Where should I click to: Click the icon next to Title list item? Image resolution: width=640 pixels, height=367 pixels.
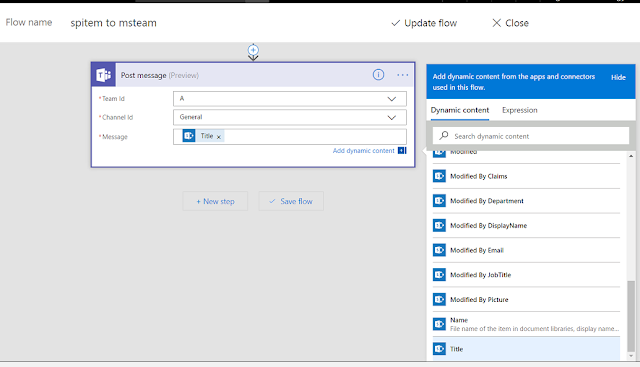pos(439,349)
